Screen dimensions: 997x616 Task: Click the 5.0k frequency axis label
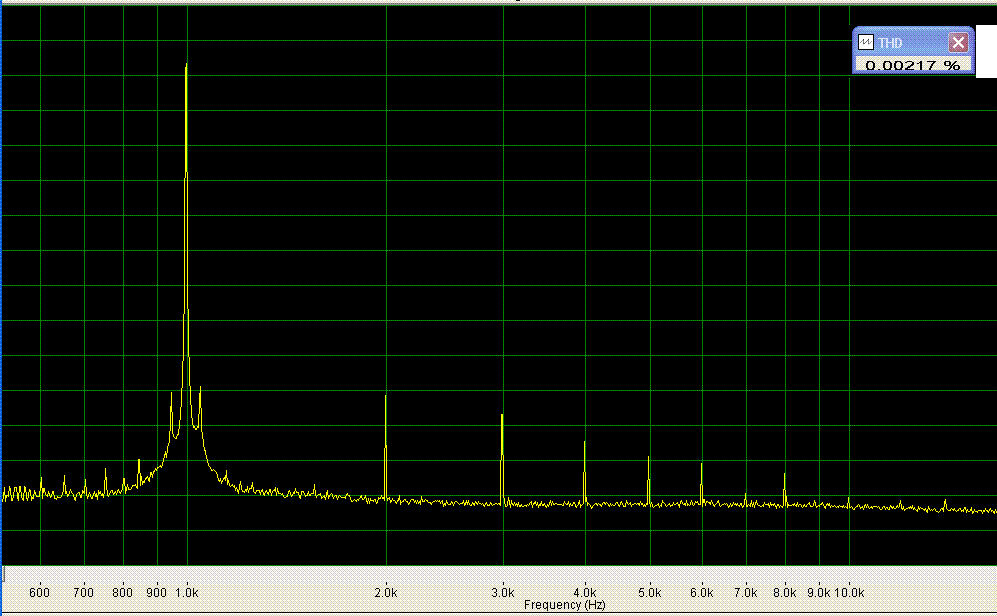coord(650,592)
